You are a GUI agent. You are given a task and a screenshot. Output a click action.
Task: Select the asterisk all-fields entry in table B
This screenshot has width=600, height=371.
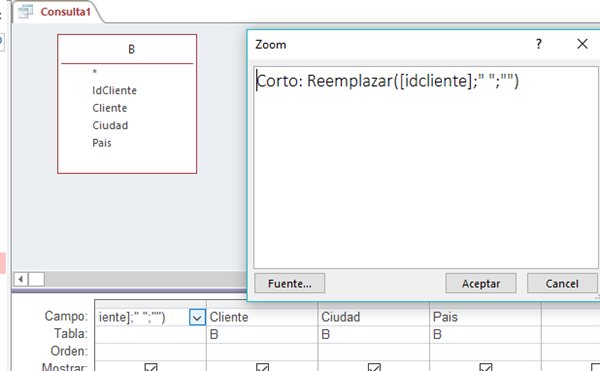(95, 72)
